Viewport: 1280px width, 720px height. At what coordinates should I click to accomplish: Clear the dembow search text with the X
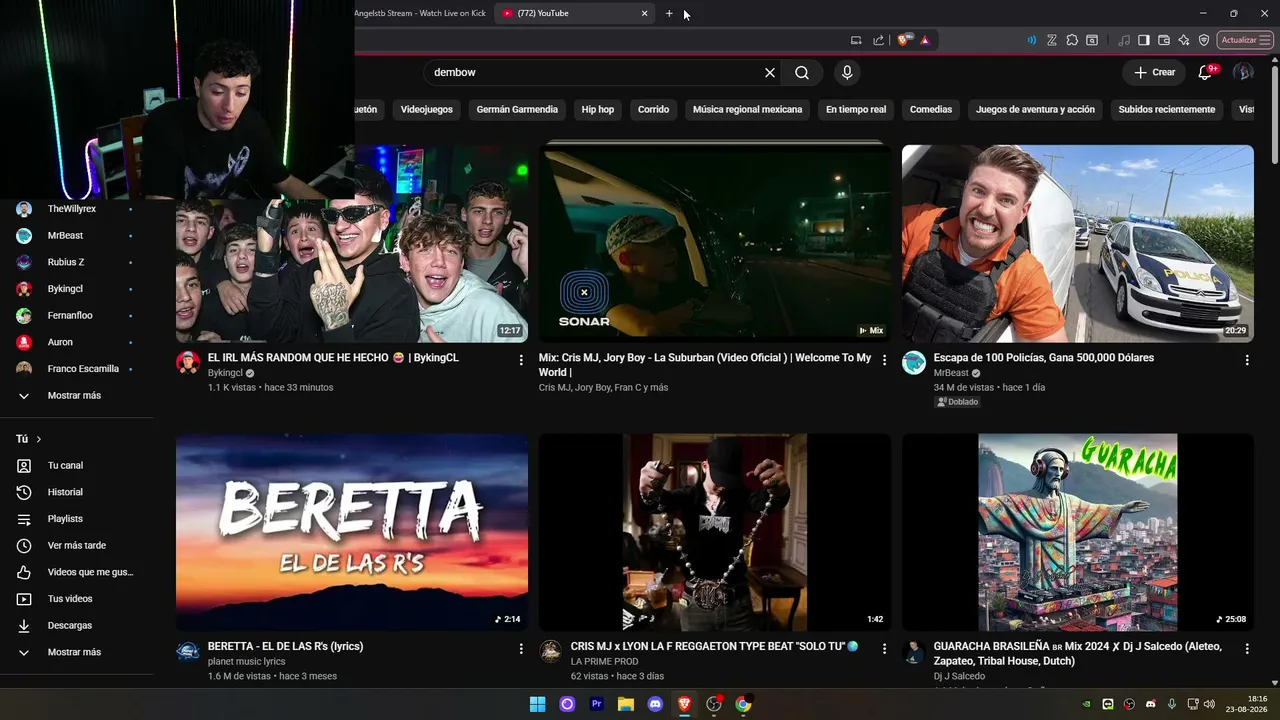[770, 73]
